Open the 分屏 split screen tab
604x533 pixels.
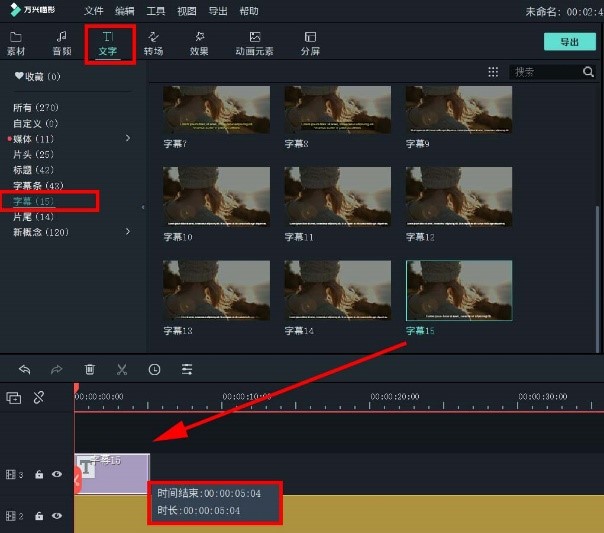click(x=310, y=44)
